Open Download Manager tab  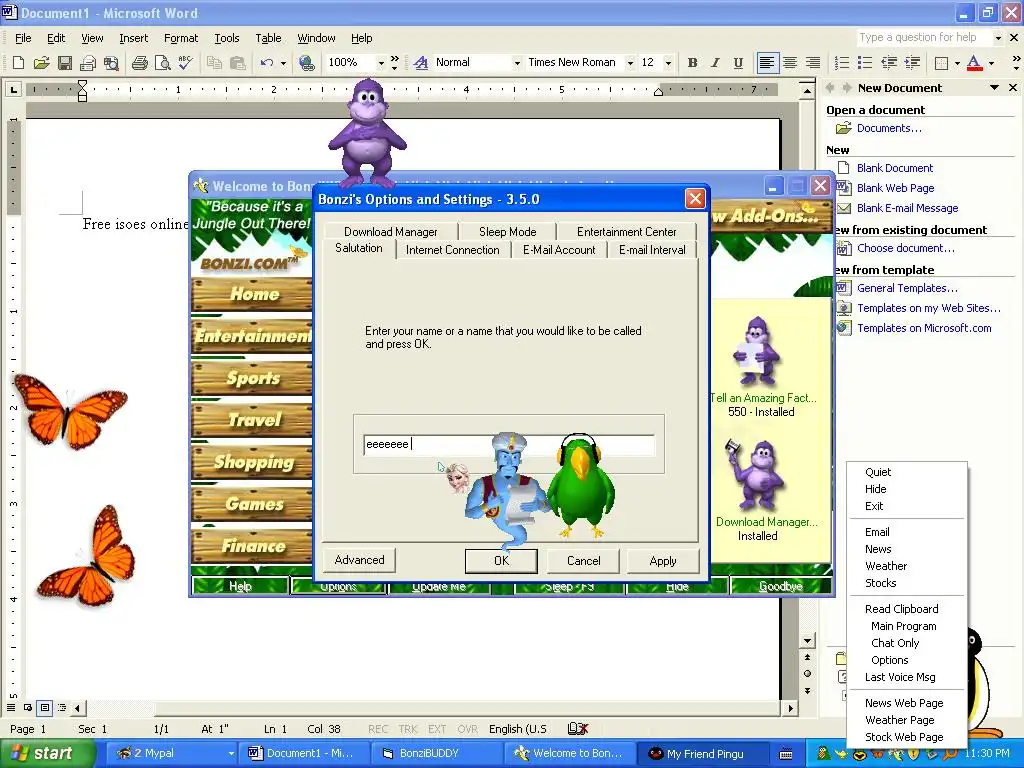(x=391, y=231)
